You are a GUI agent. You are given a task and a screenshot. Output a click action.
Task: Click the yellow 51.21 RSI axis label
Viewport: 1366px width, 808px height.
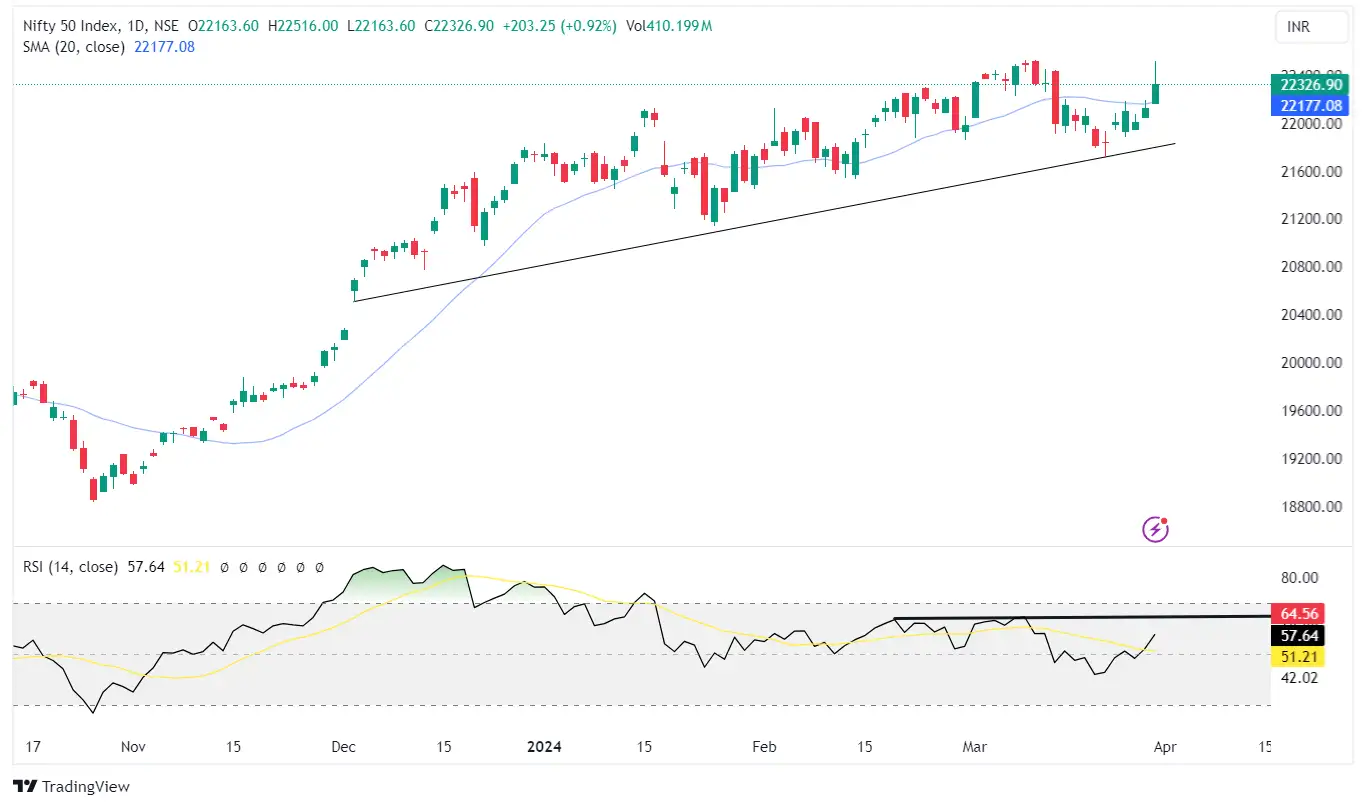pos(1297,657)
